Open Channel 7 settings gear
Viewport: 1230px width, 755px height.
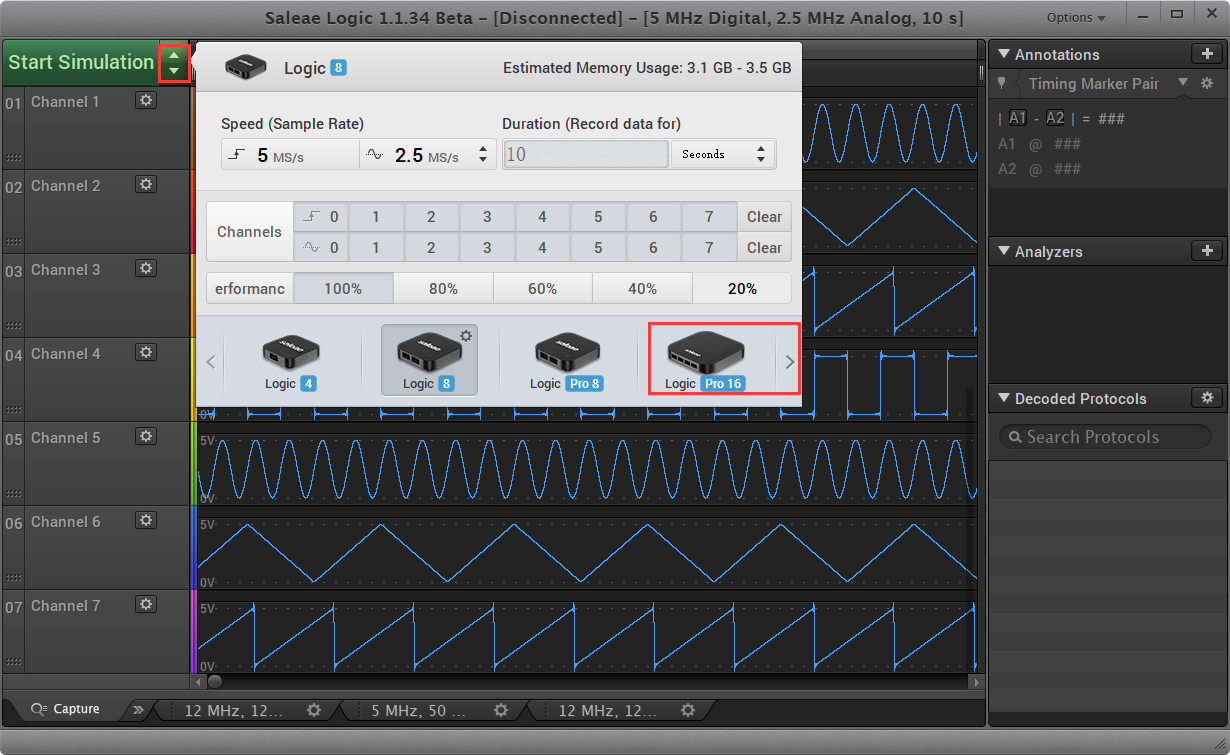pos(146,604)
